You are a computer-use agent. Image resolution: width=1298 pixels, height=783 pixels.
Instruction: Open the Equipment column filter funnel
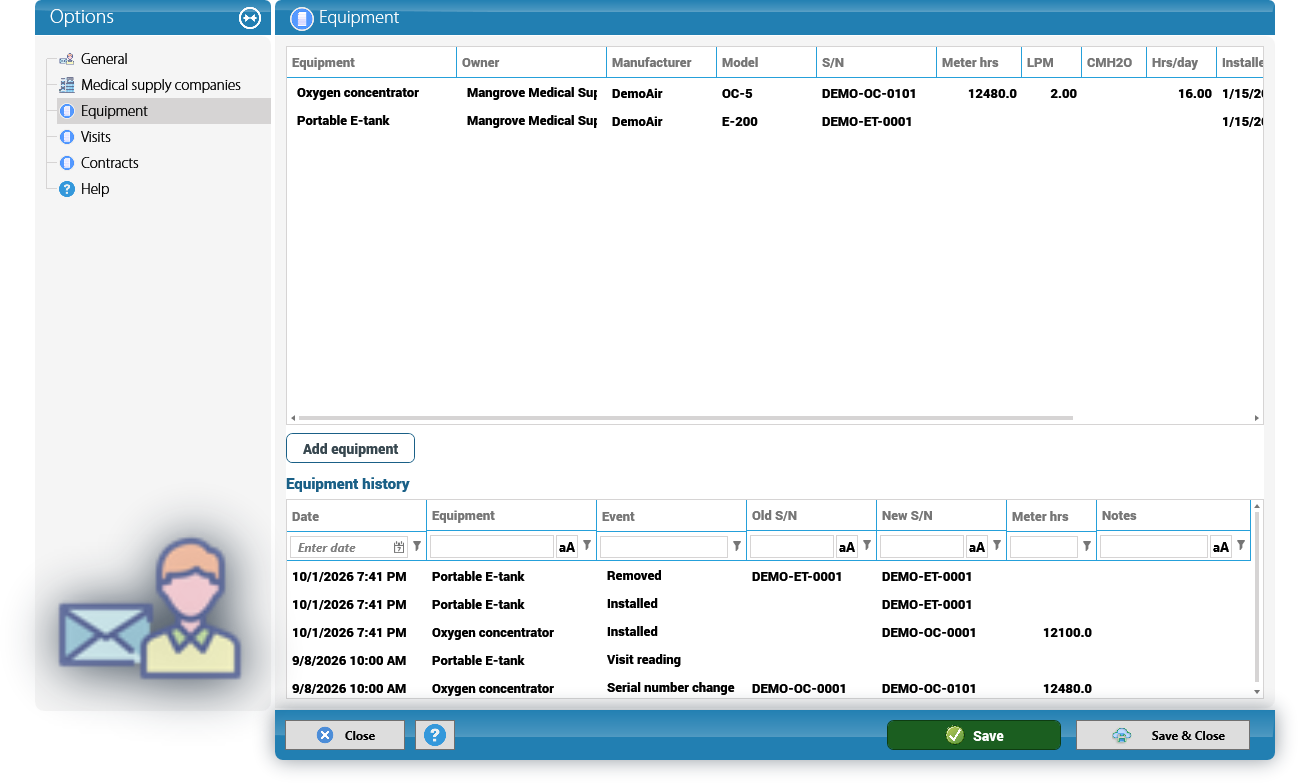pos(587,546)
